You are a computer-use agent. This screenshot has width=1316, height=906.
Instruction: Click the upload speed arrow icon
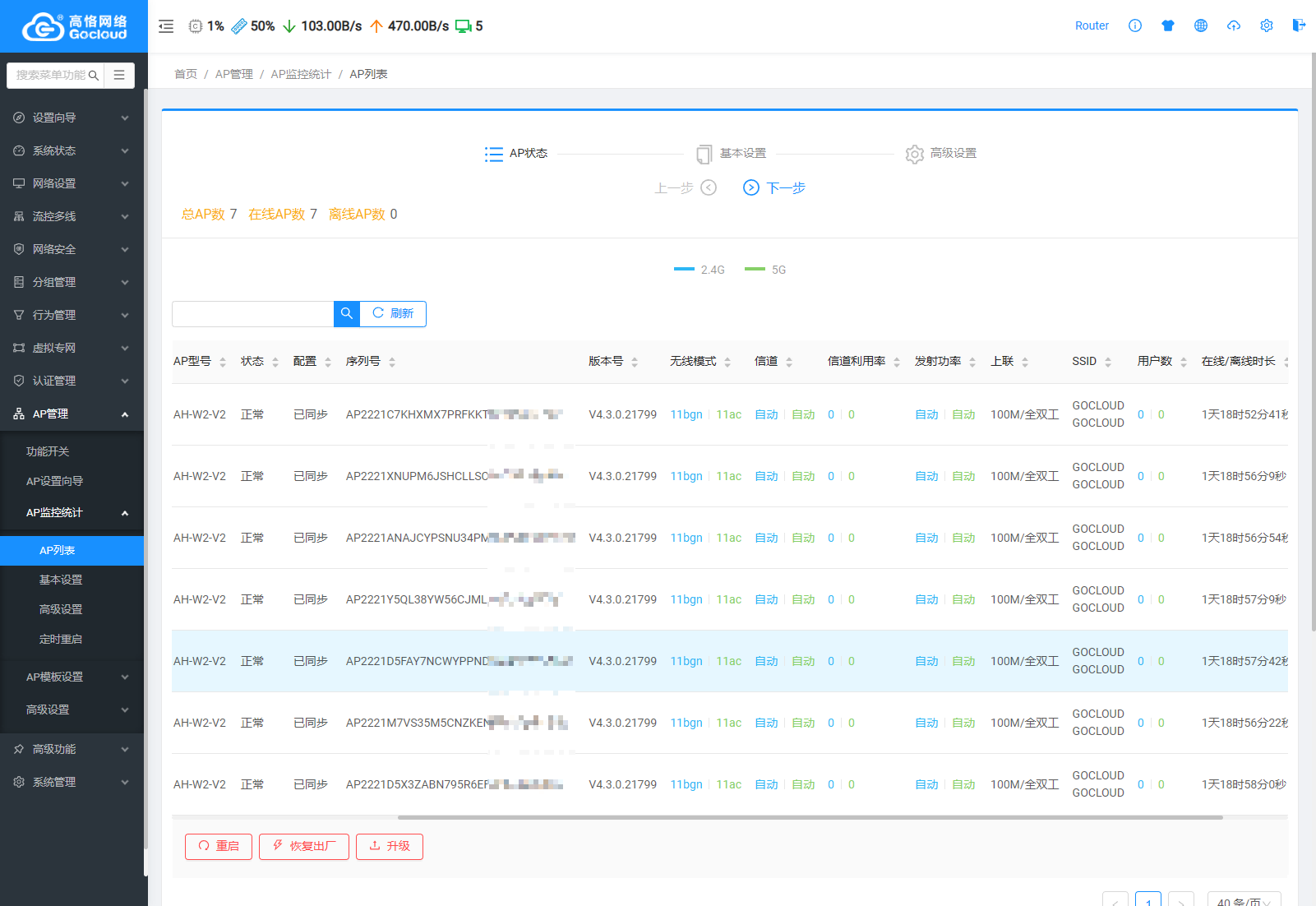(x=376, y=26)
